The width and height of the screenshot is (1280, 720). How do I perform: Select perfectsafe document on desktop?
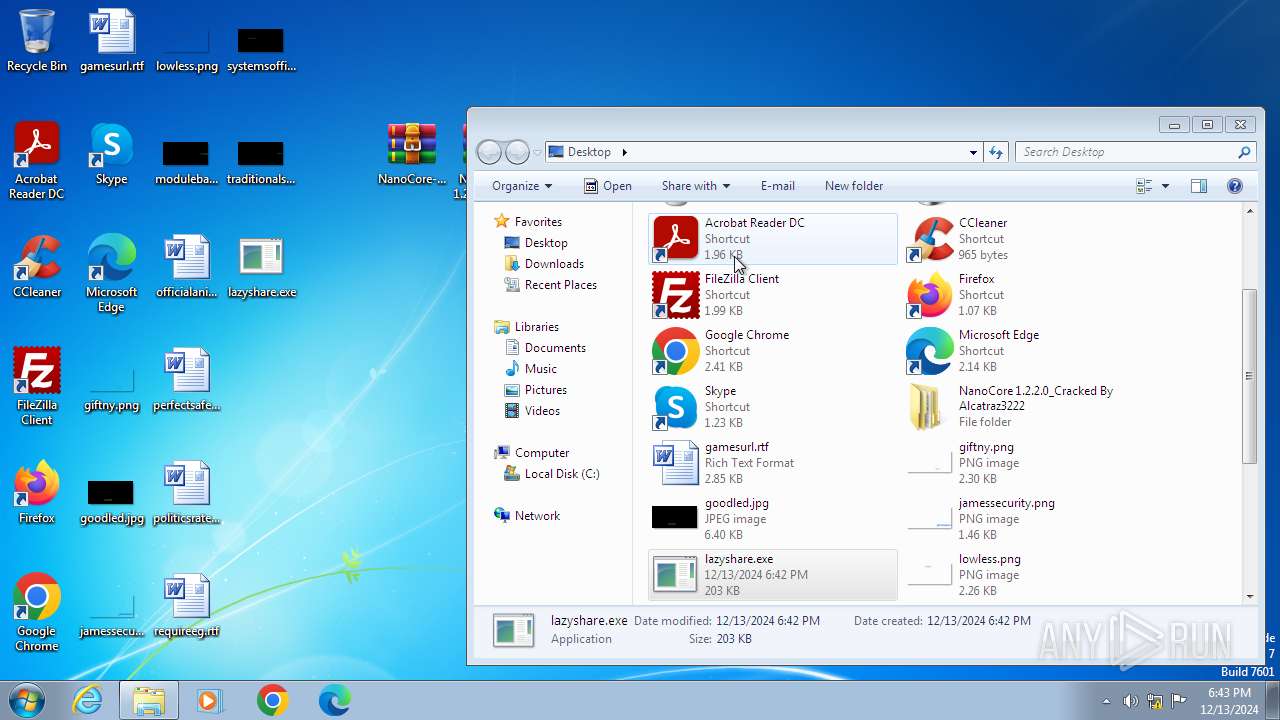(187, 380)
